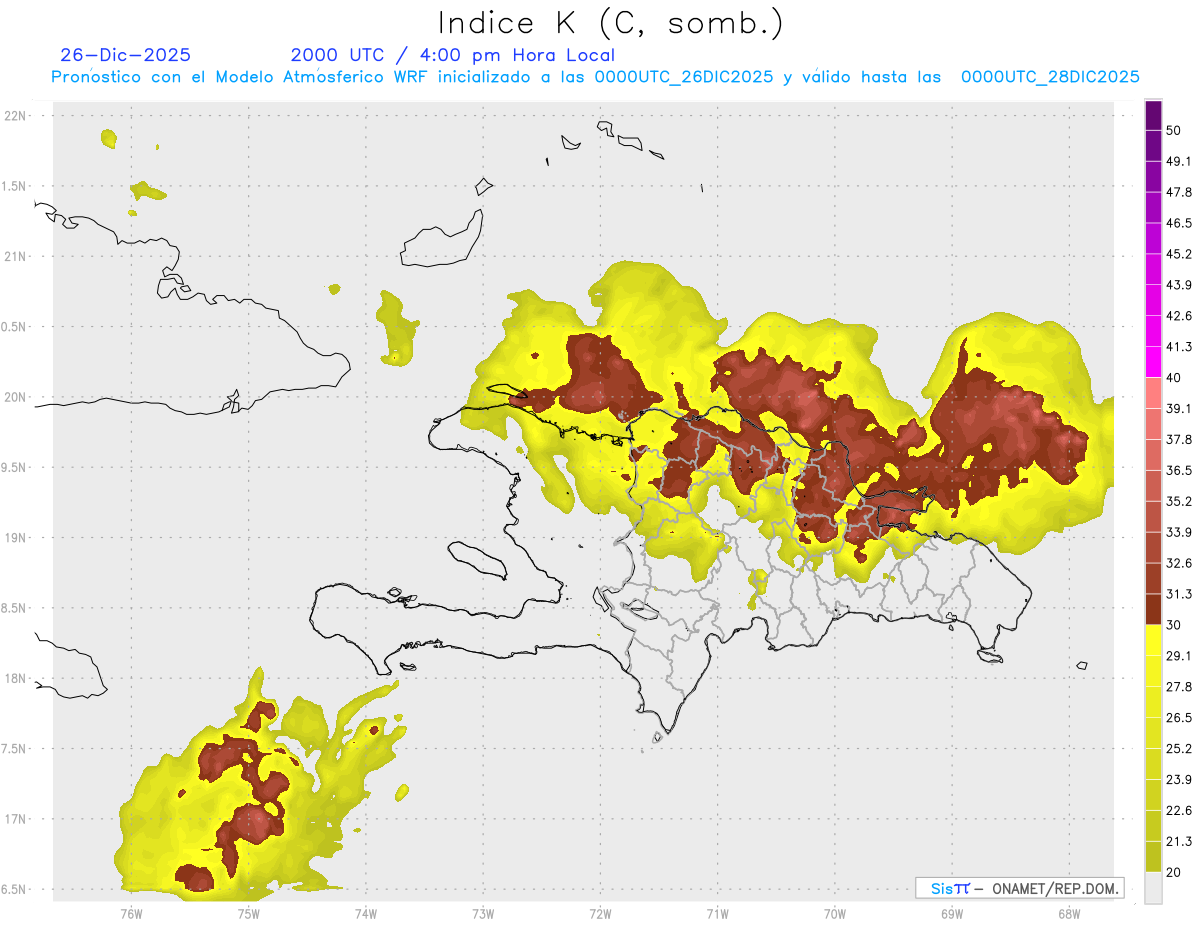Click the 72W longitude axis label
This screenshot has width=1200, height=927.
(600, 913)
